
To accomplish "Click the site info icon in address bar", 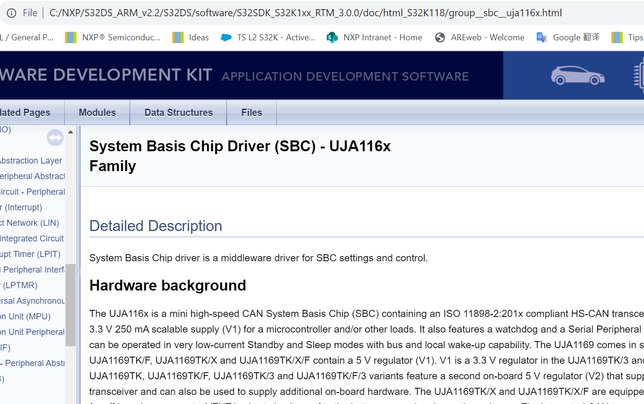I will click(x=12, y=13).
